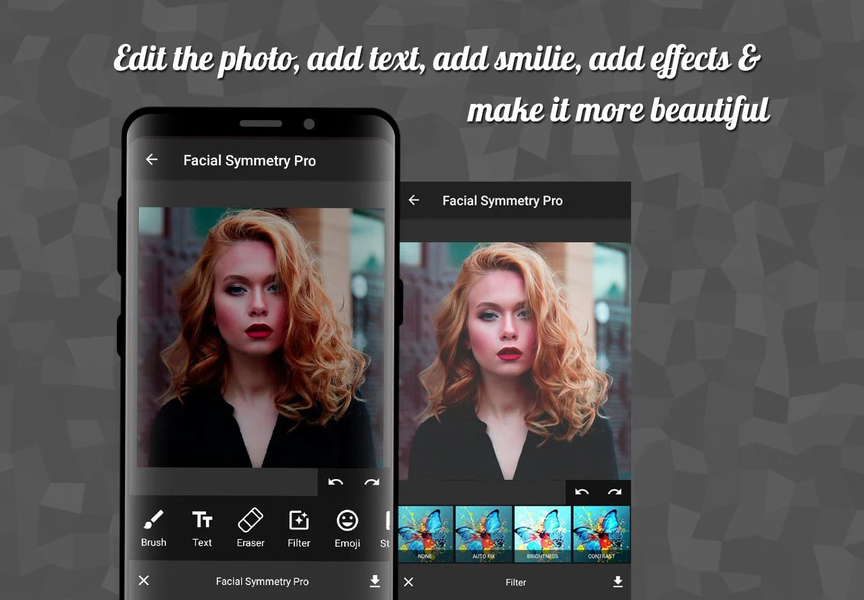Tap download icon on the Filter bar
864x600 pixels.
(617, 582)
